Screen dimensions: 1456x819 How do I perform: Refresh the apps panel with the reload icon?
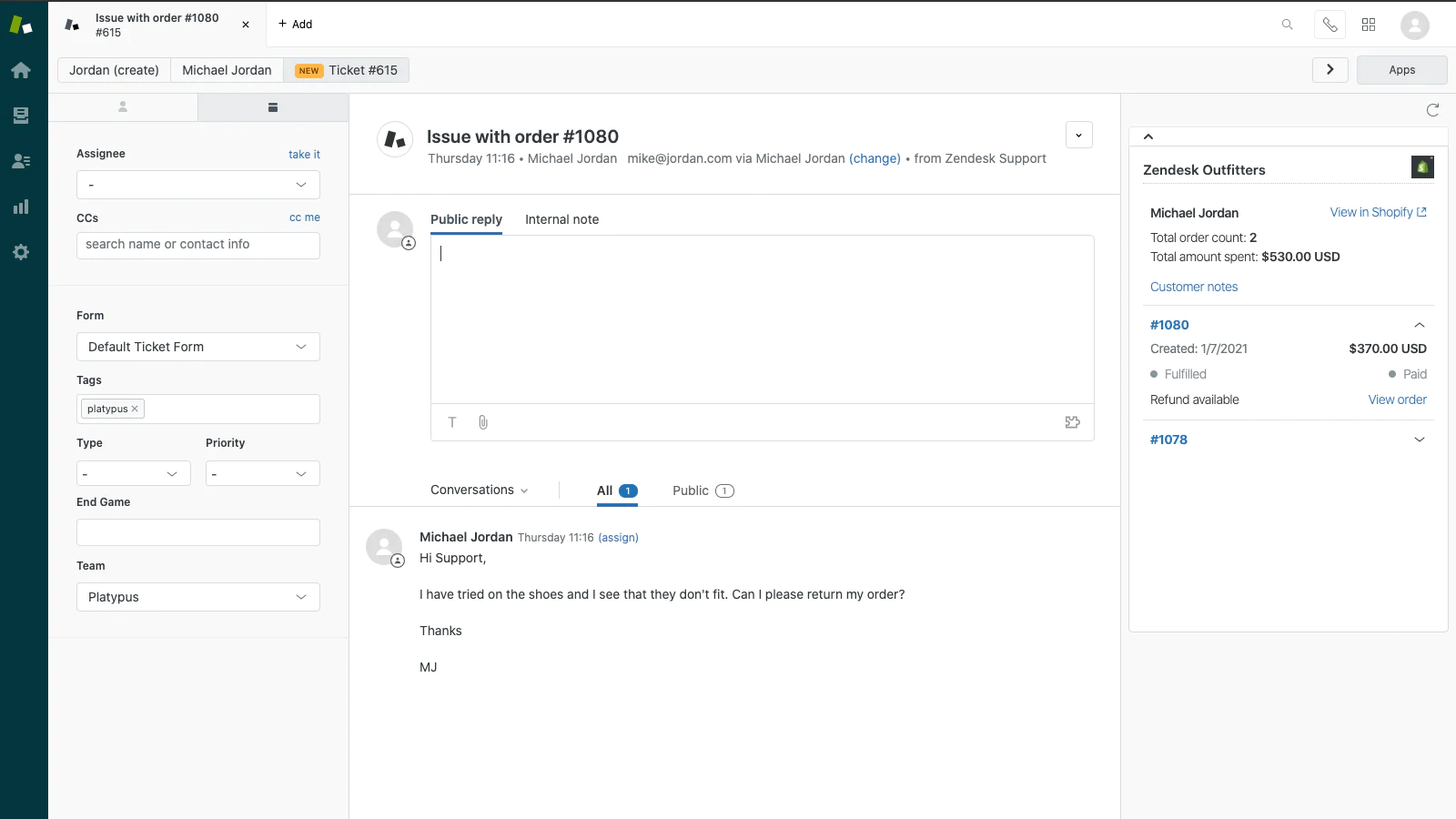pyautogui.click(x=1432, y=109)
